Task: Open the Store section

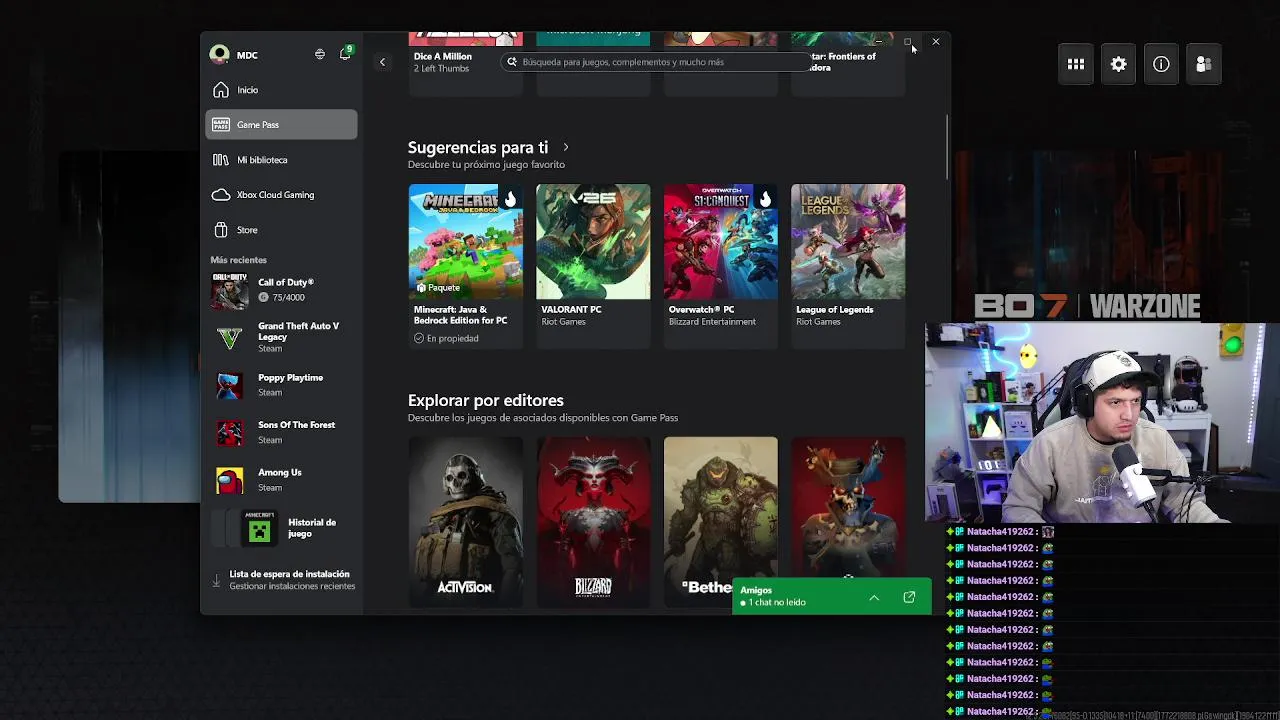Action: (281, 230)
